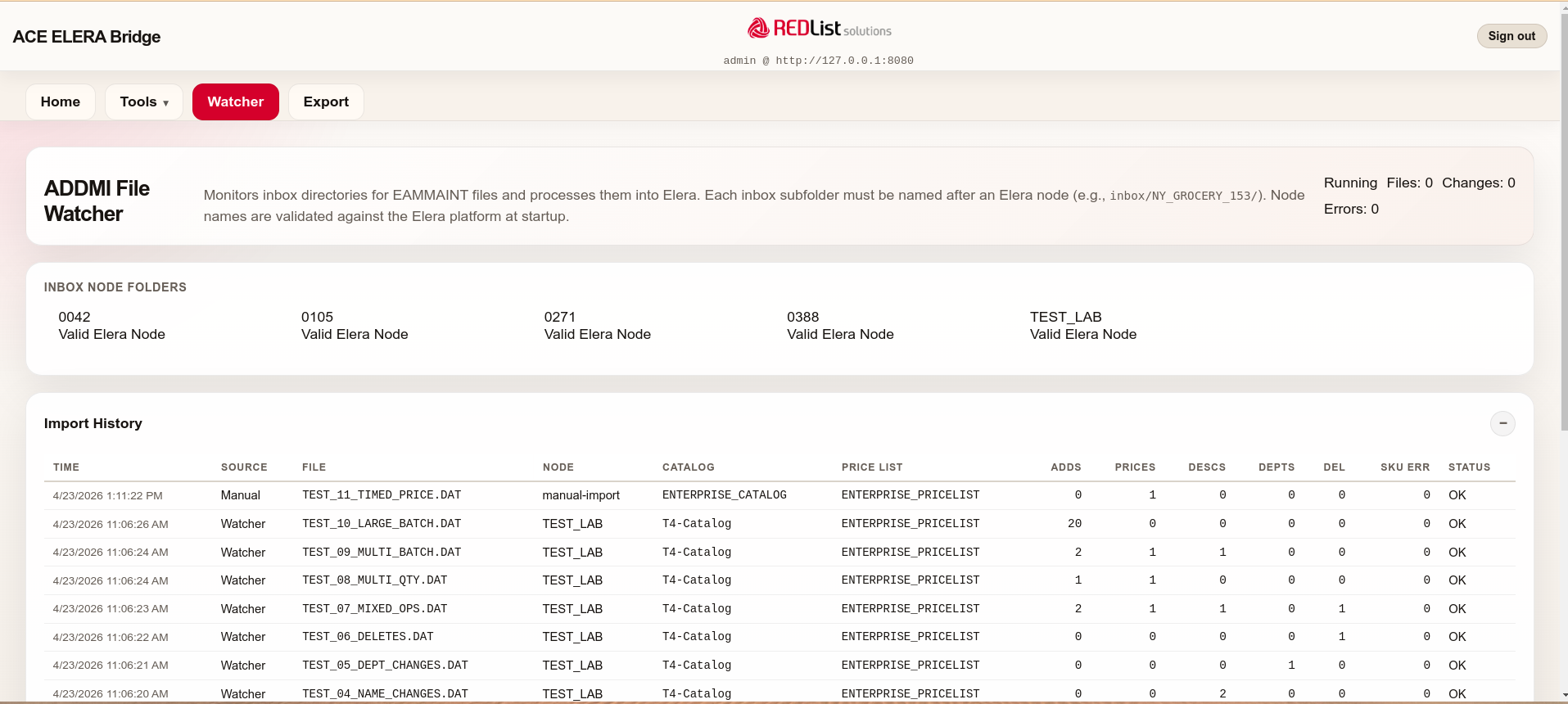Click the CATALOG column header
This screenshot has width=1568, height=704.
(689, 467)
